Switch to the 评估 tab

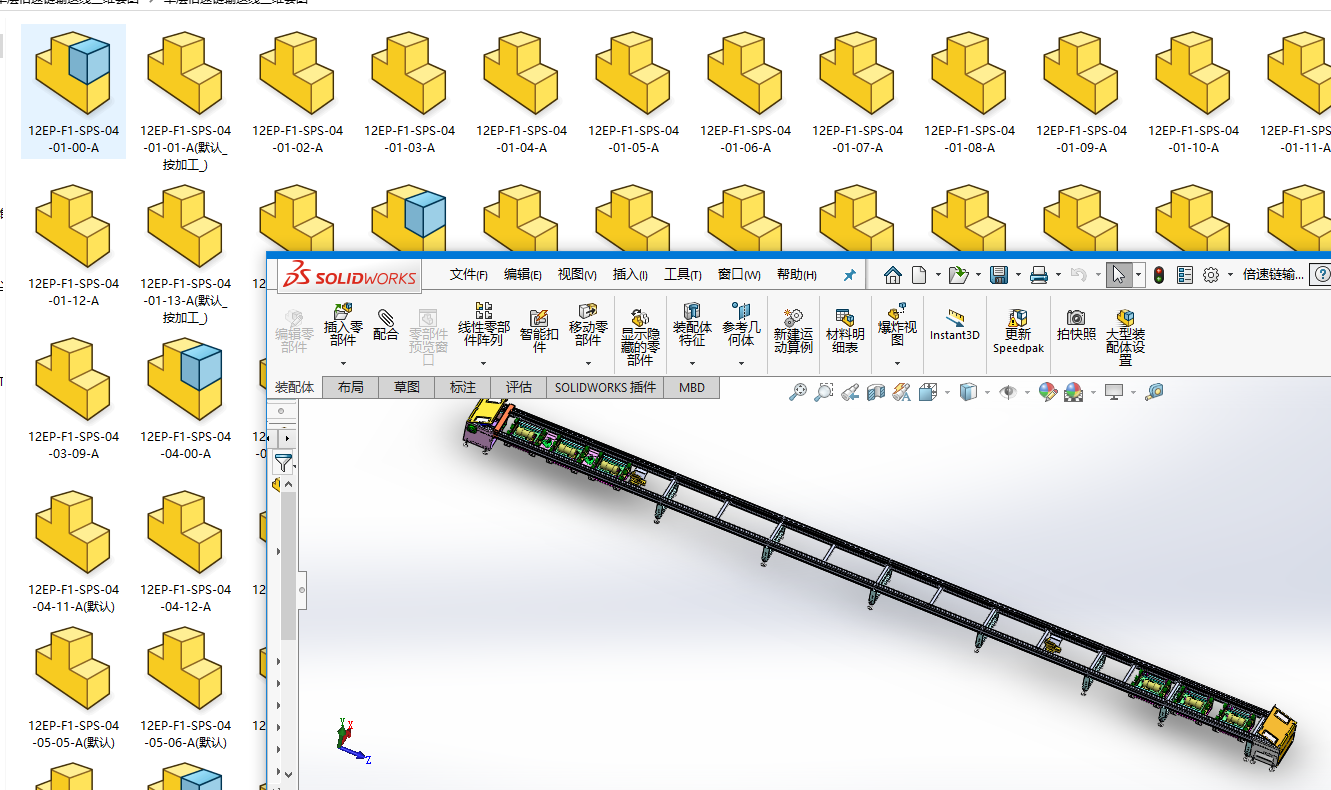coord(519,387)
